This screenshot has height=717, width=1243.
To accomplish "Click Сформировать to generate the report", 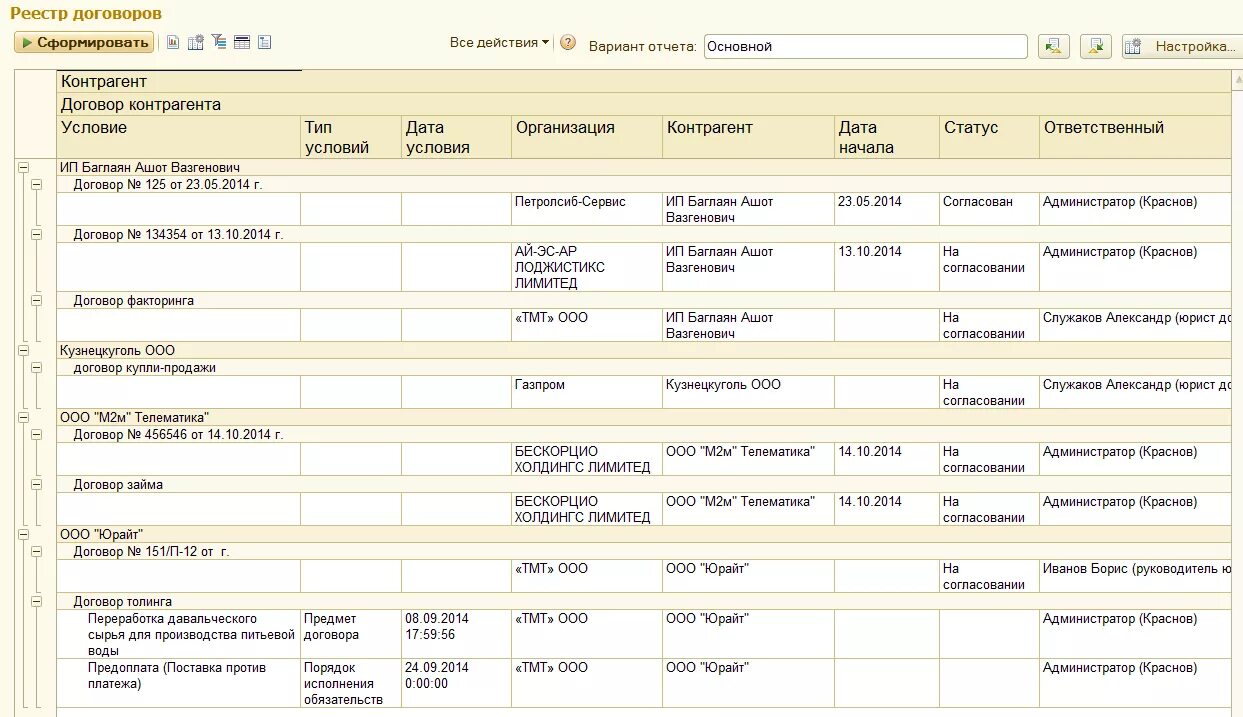I will point(84,42).
